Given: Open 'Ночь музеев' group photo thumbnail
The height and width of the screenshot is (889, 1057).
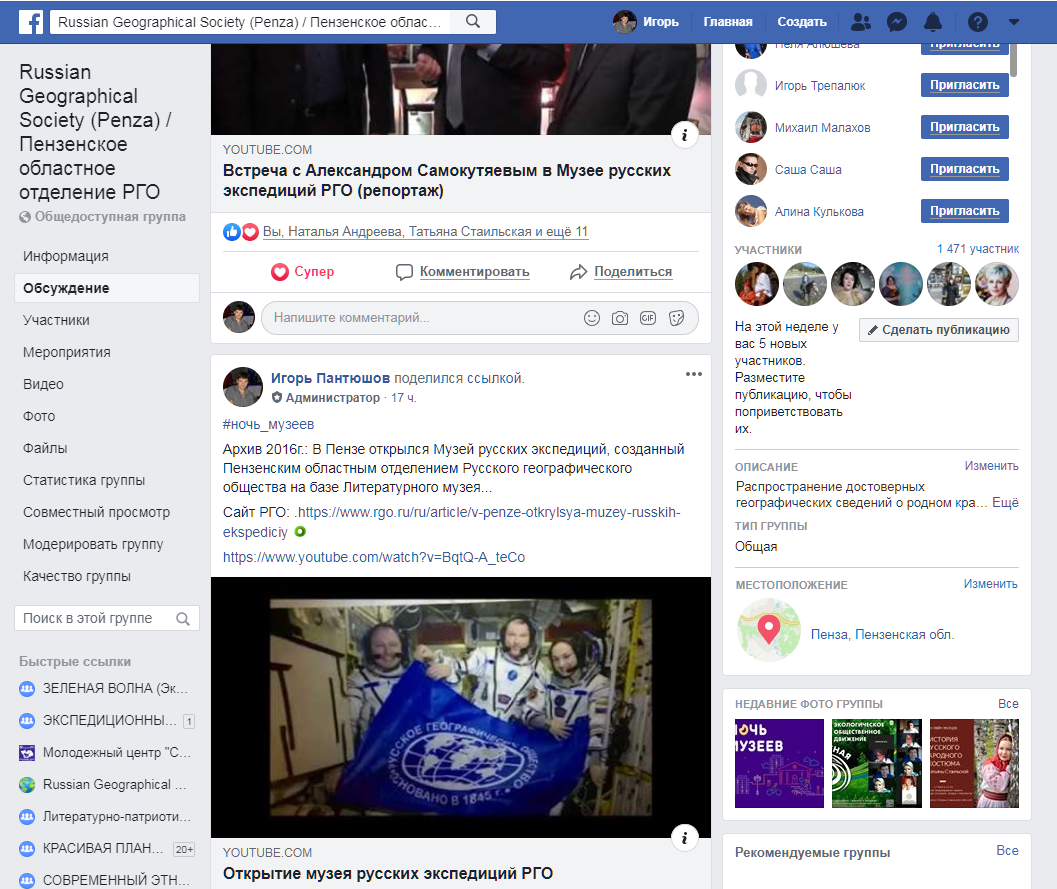Looking at the screenshot, I should coord(779,764).
